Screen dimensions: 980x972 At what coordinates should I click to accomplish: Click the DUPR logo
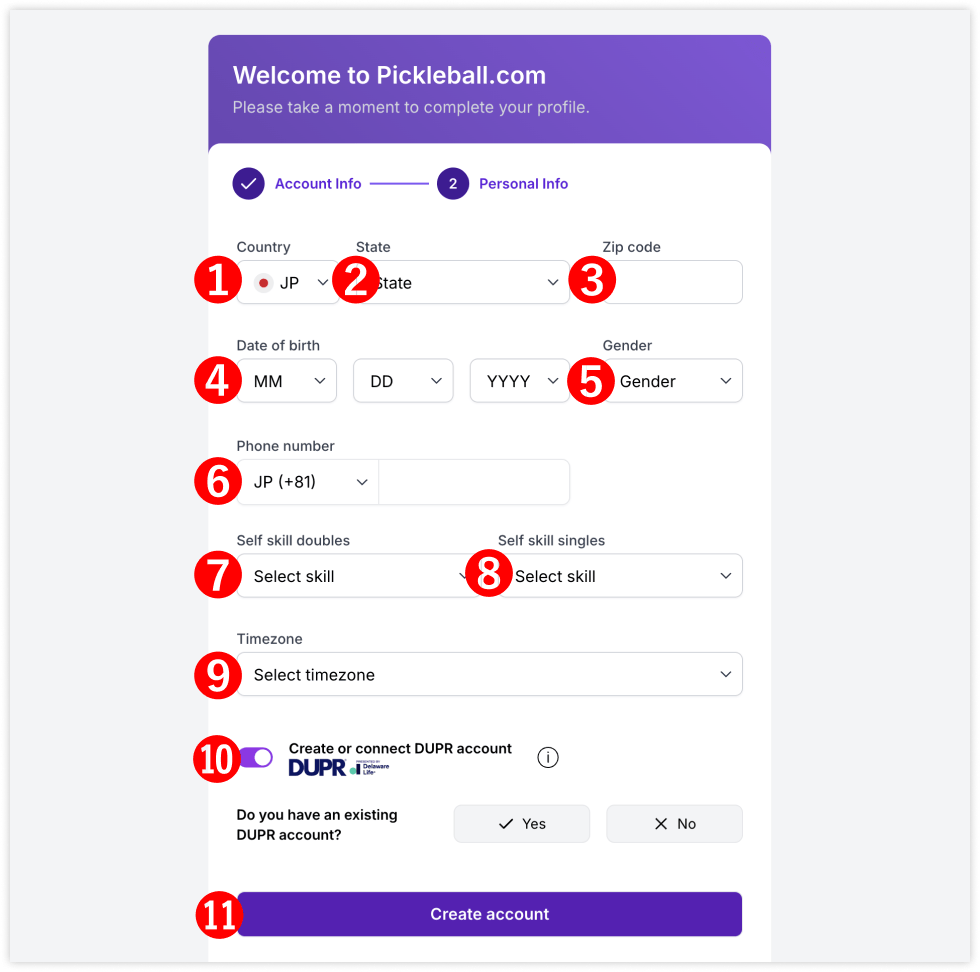coord(317,768)
